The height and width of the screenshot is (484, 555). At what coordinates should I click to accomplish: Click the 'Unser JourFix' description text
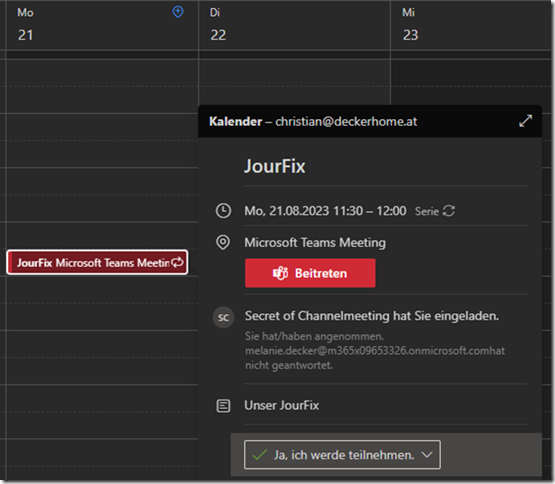tap(282, 405)
